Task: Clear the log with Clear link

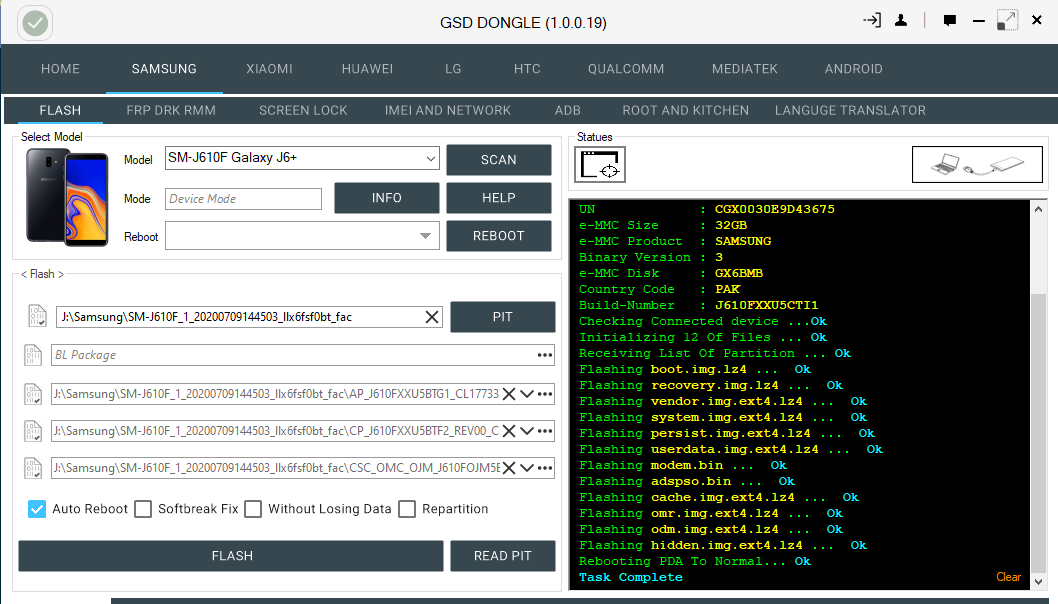Action: click(1008, 577)
